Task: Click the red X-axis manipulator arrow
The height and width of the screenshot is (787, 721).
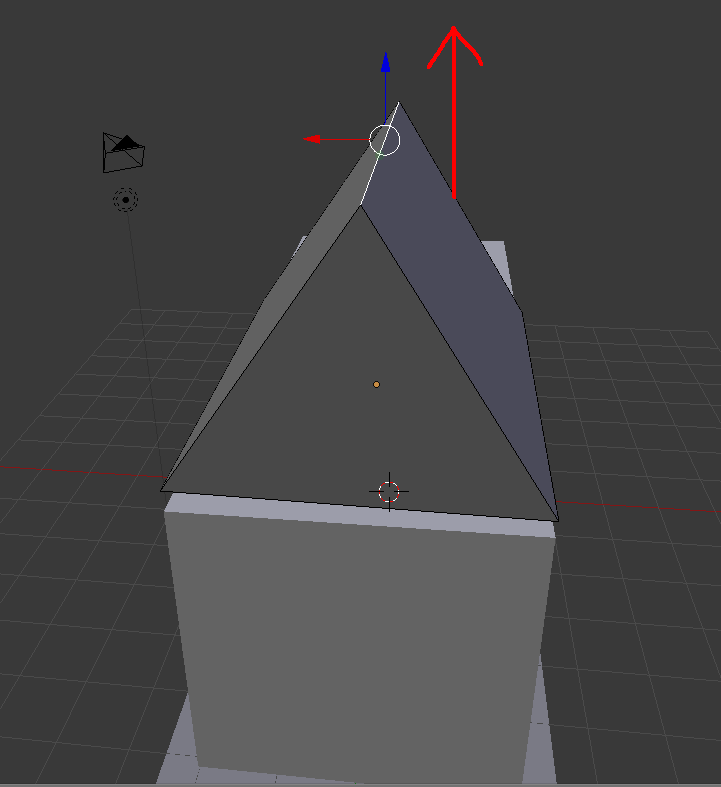Action: tap(312, 139)
